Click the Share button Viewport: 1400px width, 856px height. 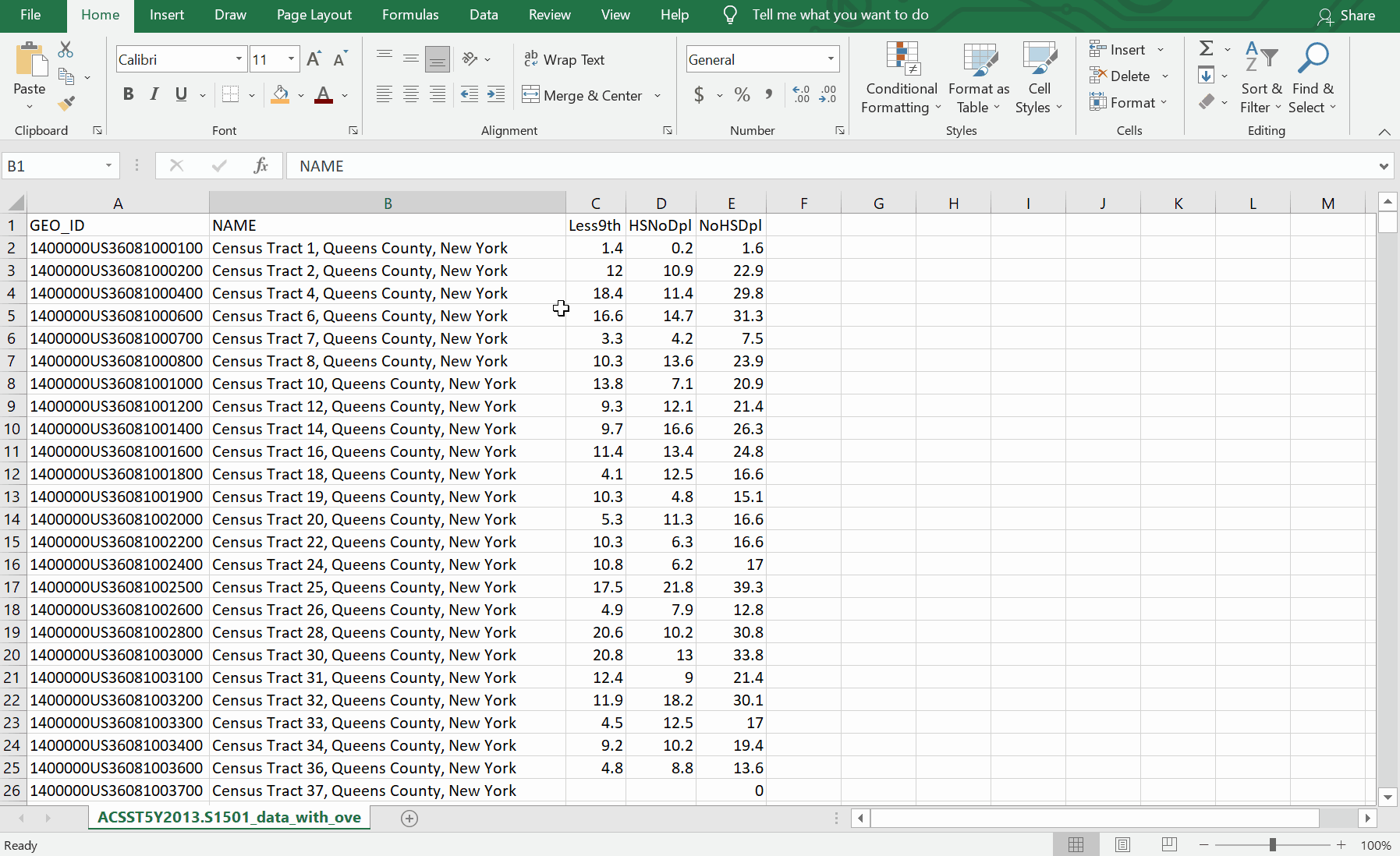point(1347,16)
